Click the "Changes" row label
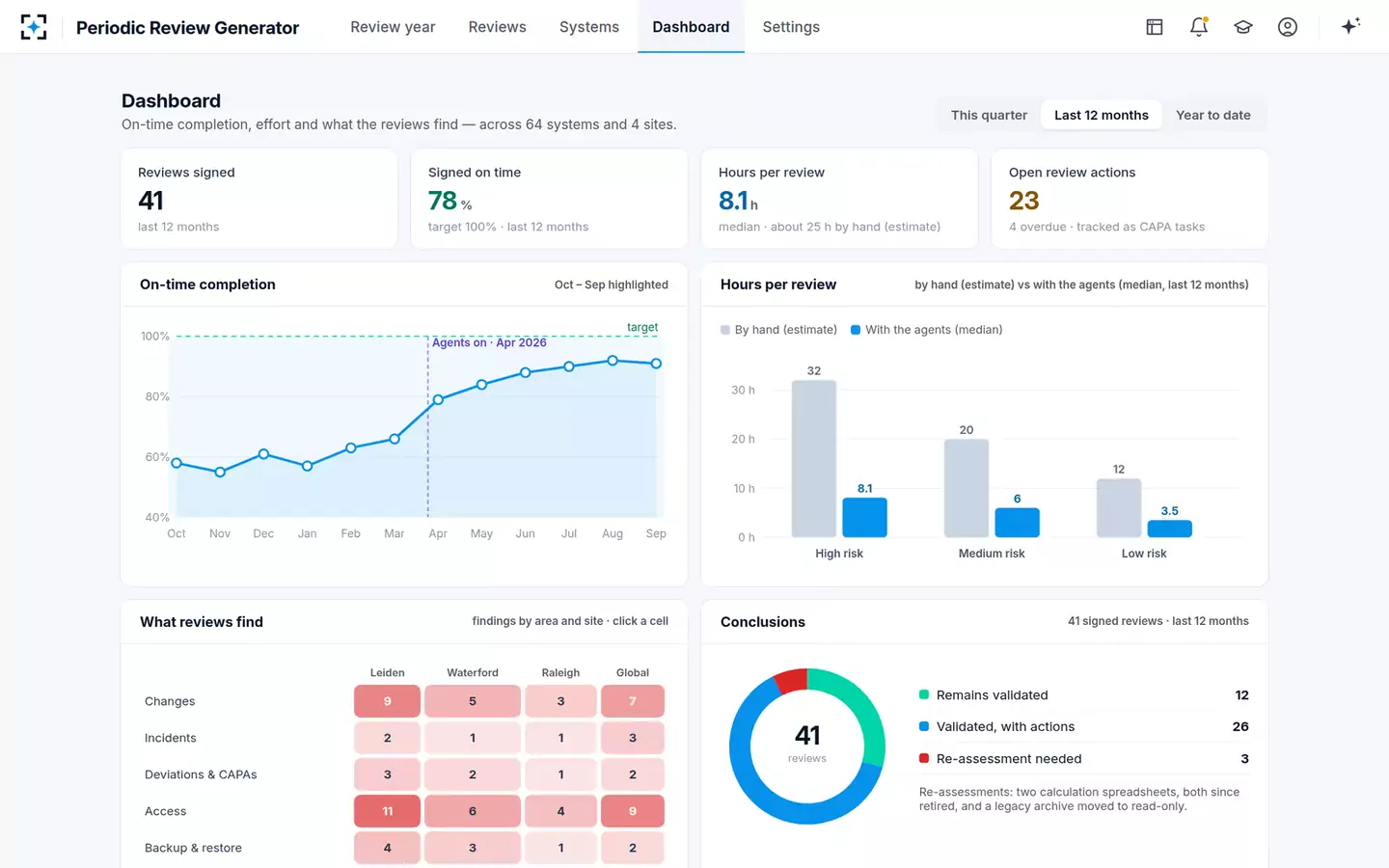The image size is (1389, 868). tap(170, 701)
